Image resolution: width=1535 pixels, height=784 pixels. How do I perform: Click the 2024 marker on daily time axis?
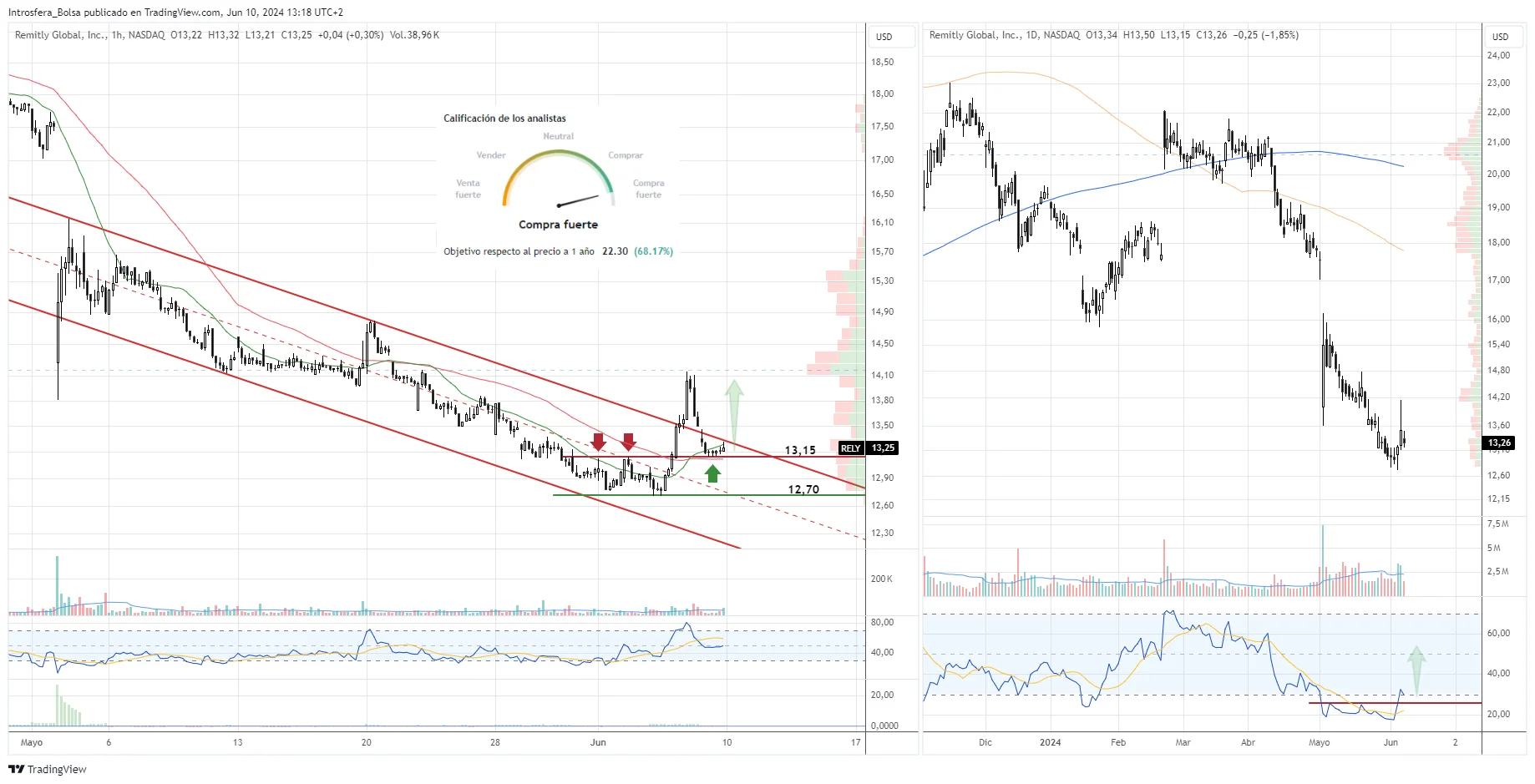1050,742
